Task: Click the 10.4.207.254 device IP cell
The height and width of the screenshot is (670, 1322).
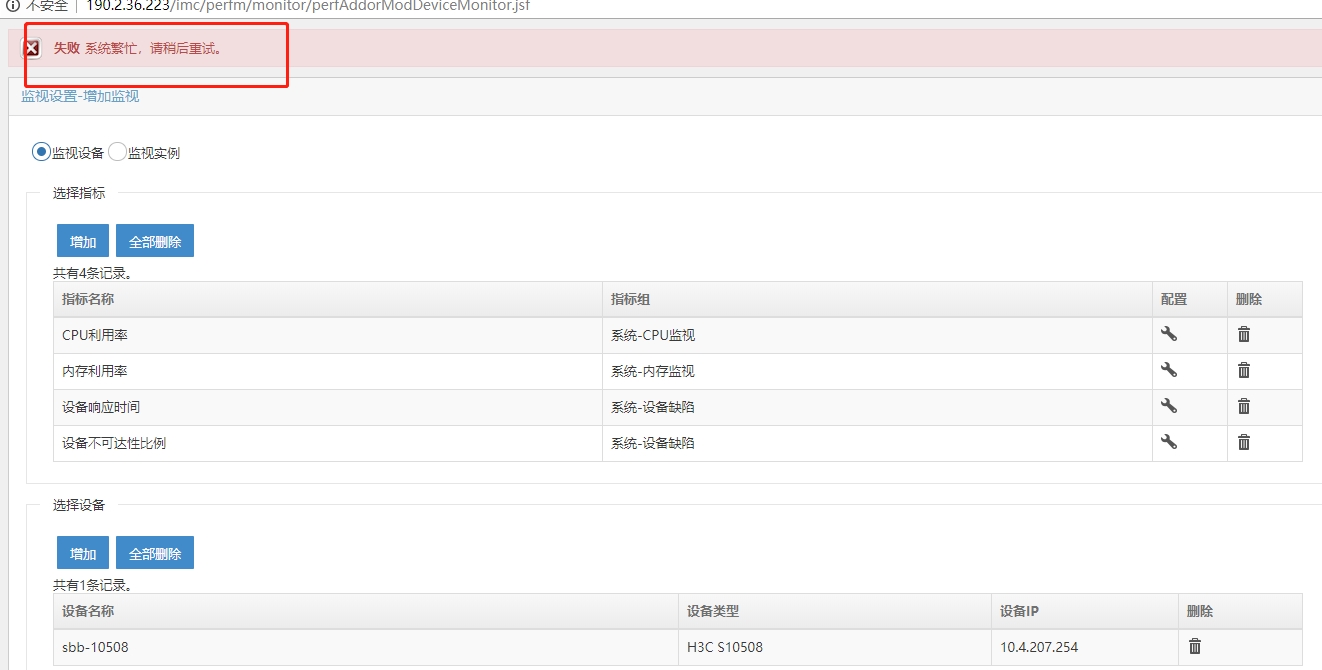Action: click(x=1085, y=647)
